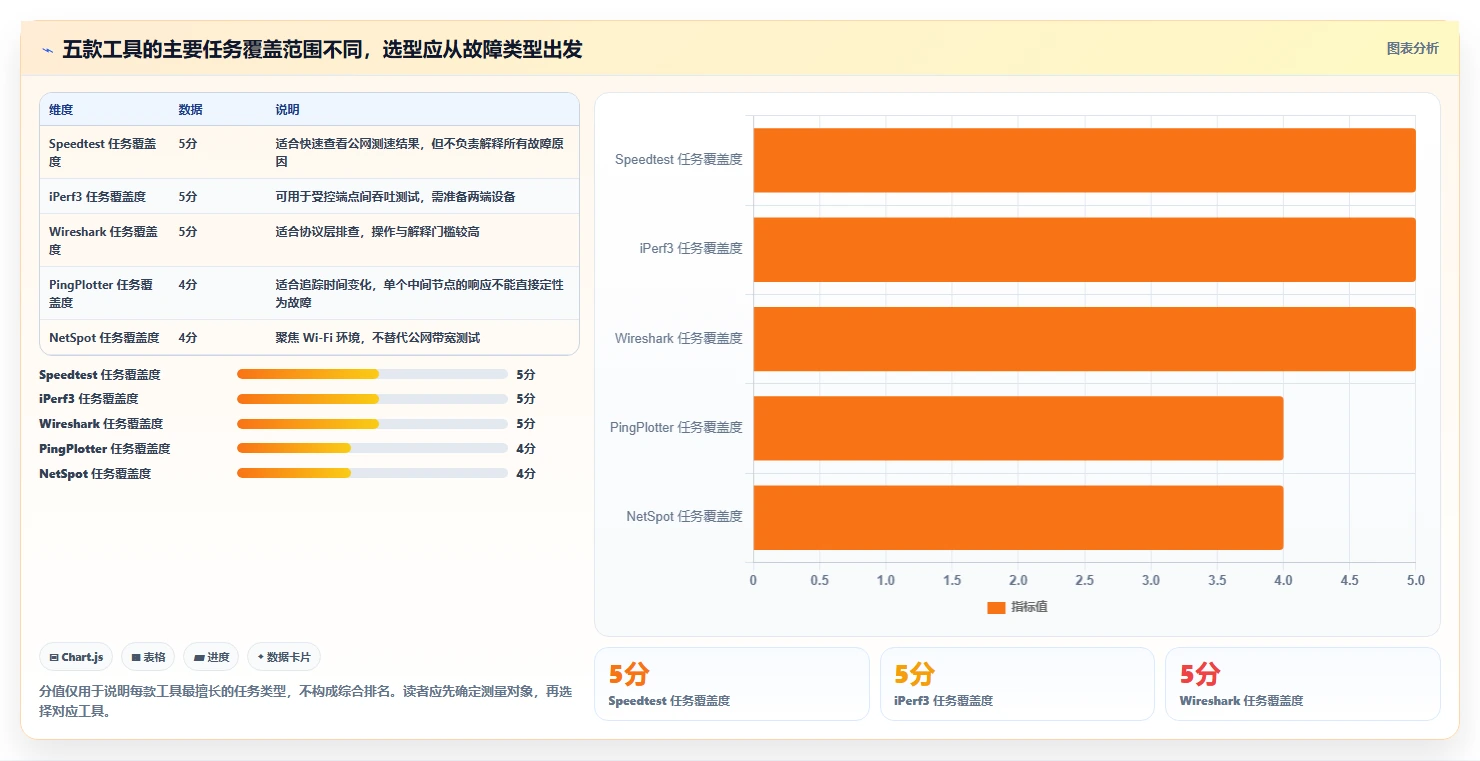
Task: Click the Wireshark 任务覆盖度 progress bar
Action: 372,424
